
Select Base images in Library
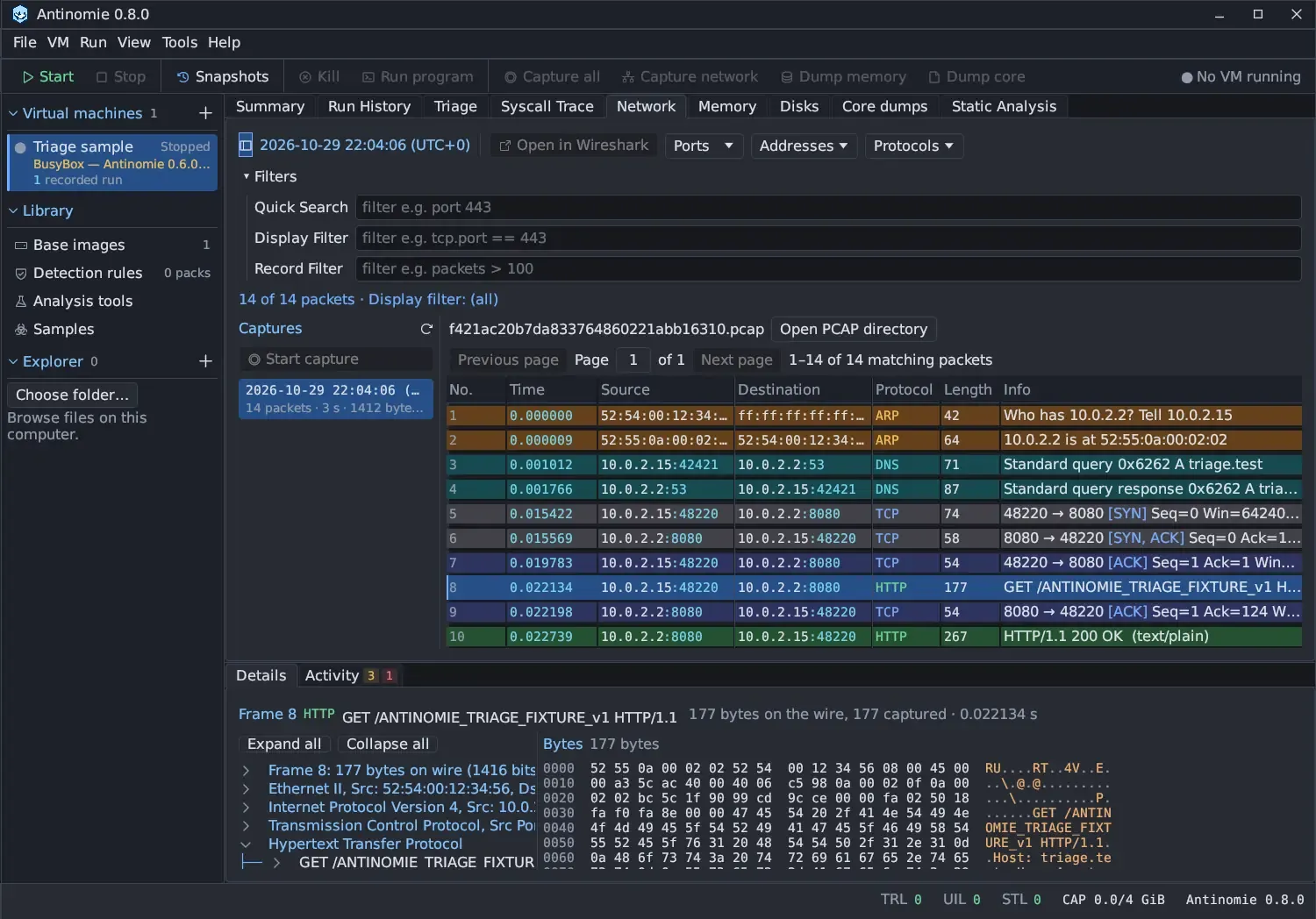112,245
